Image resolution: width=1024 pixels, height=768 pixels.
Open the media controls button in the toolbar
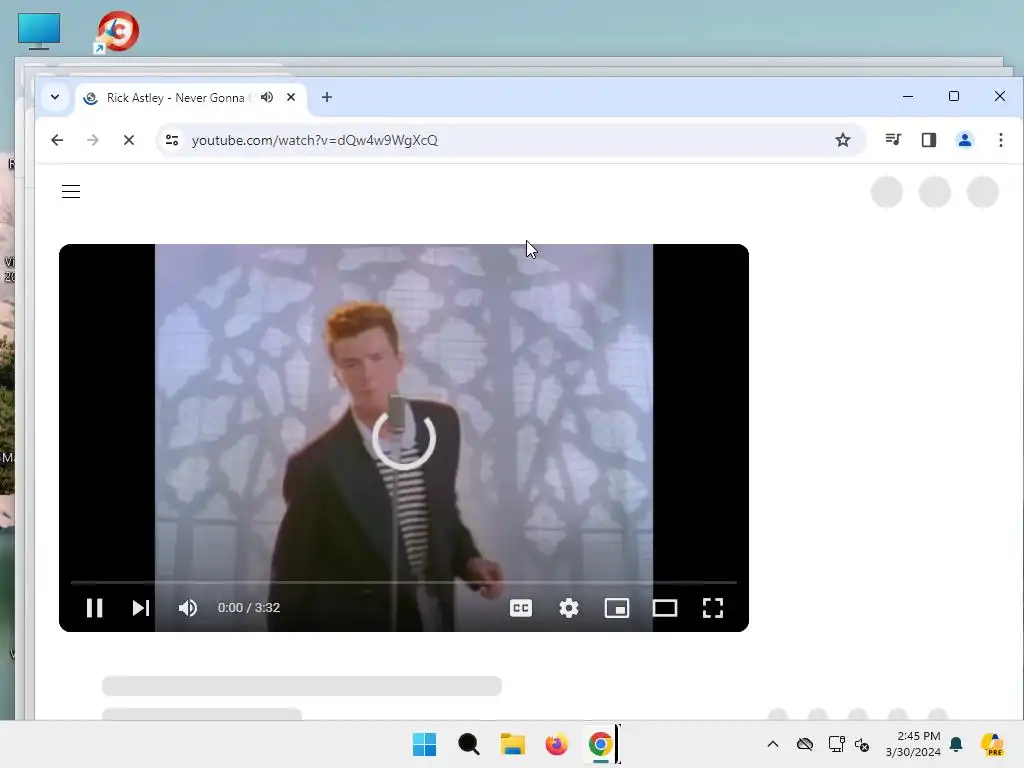tap(893, 140)
